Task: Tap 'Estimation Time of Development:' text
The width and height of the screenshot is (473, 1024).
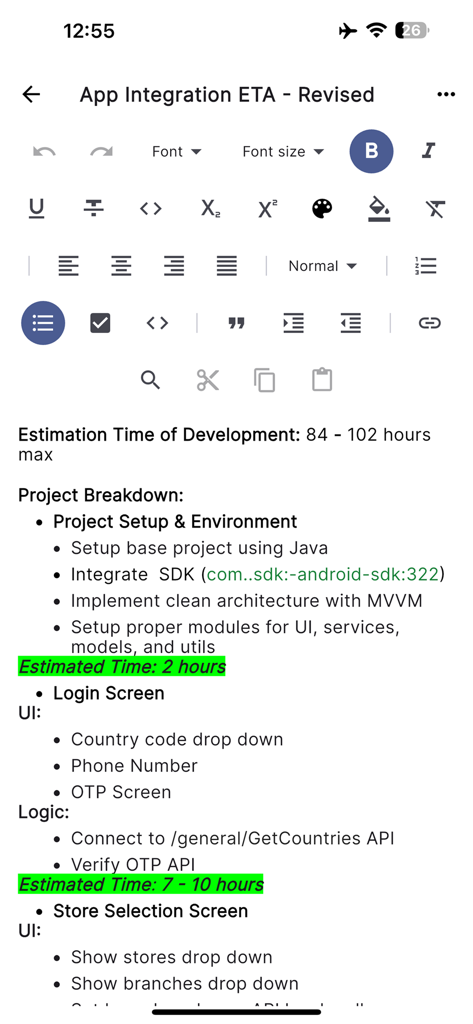Action: pyautogui.click(x=159, y=435)
